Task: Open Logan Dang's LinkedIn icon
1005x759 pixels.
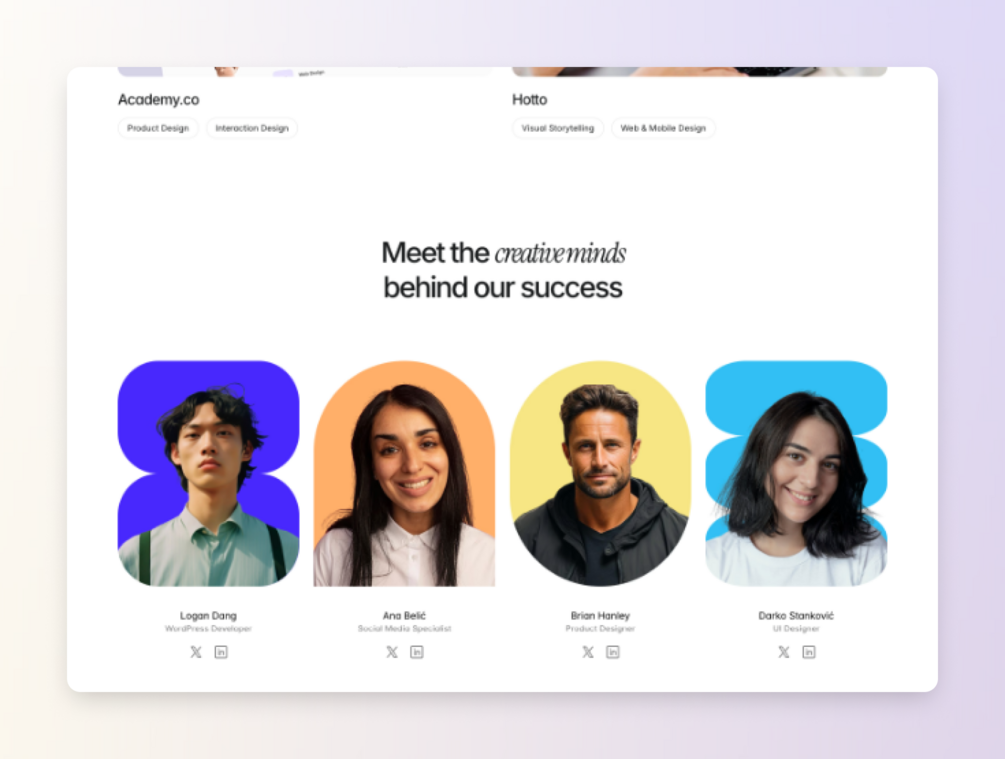Action: pyautogui.click(x=220, y=652)
